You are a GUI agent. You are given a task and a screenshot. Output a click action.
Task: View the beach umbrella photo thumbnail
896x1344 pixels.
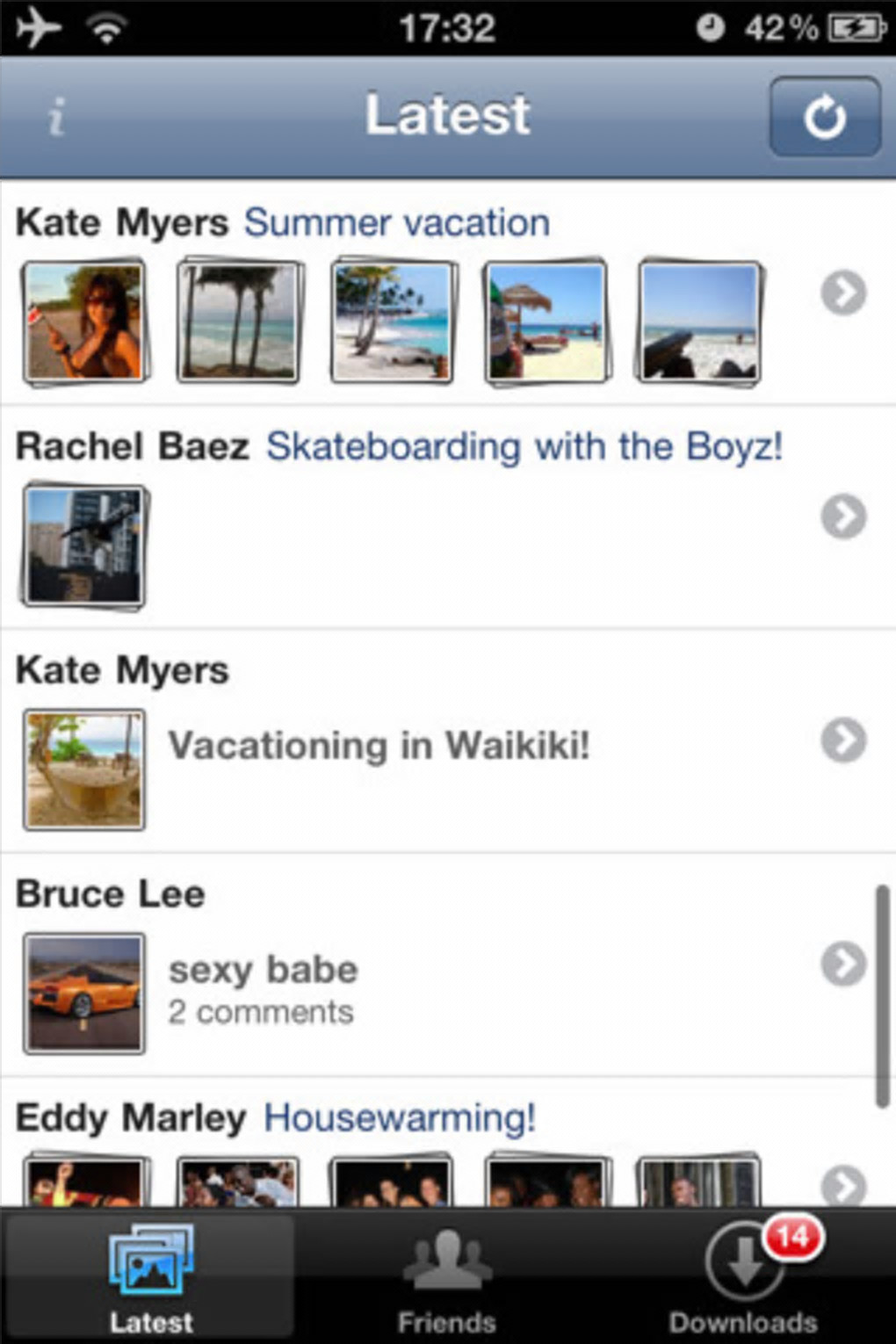pyautogui.click(x=546, y=322)
